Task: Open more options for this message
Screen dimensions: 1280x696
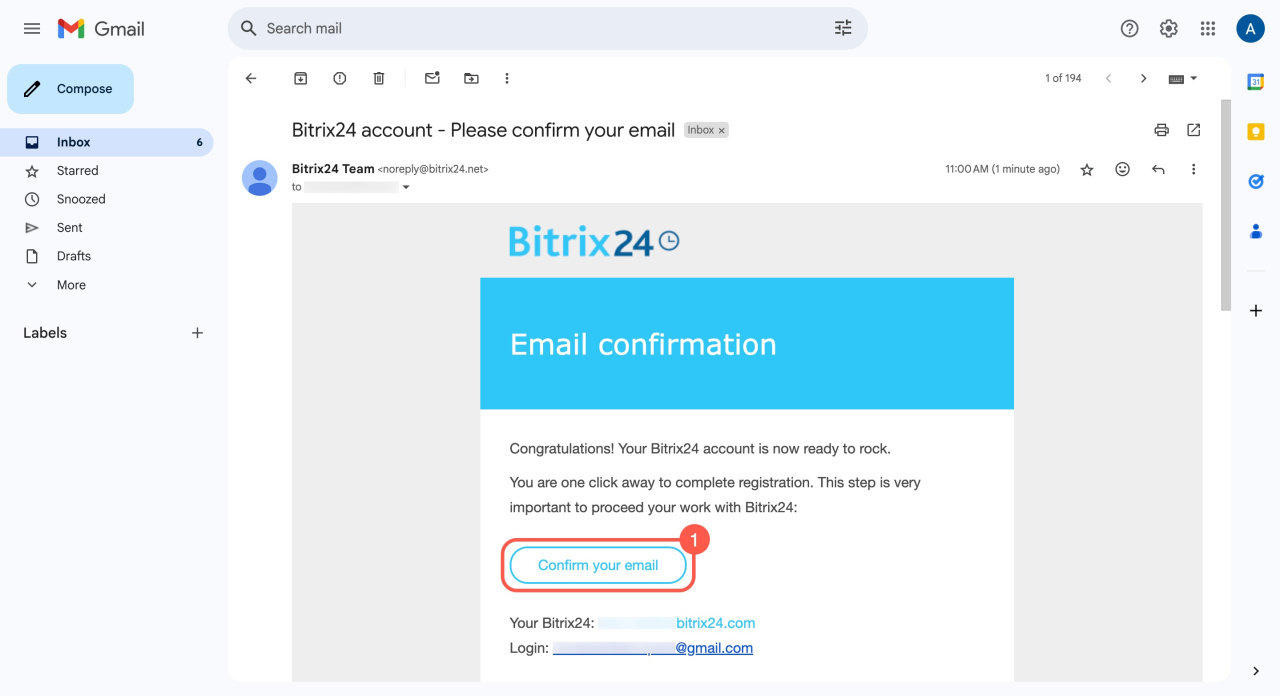Action: [x=1193, y=170]
